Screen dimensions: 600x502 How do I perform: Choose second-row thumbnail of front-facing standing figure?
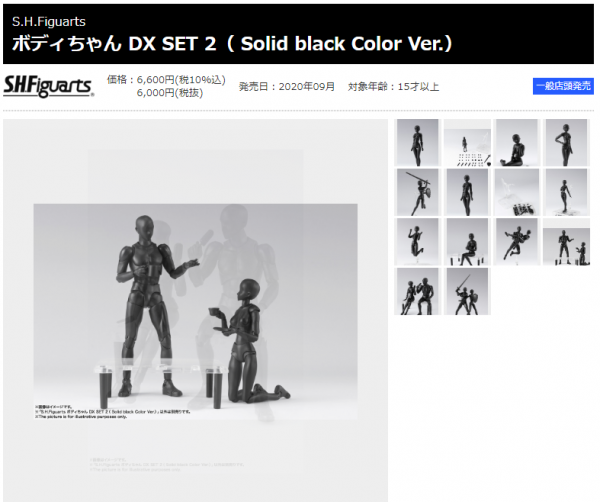(x=467, y=192)
